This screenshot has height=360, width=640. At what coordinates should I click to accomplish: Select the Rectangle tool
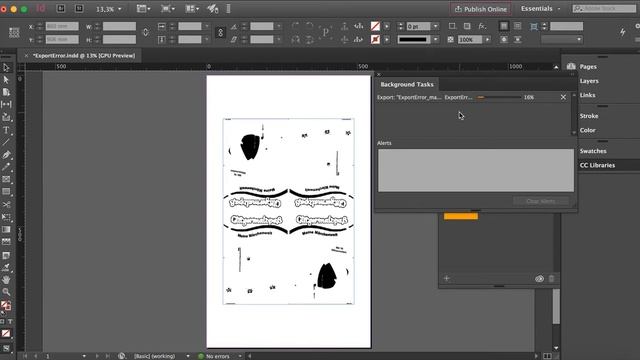point(6,191)
